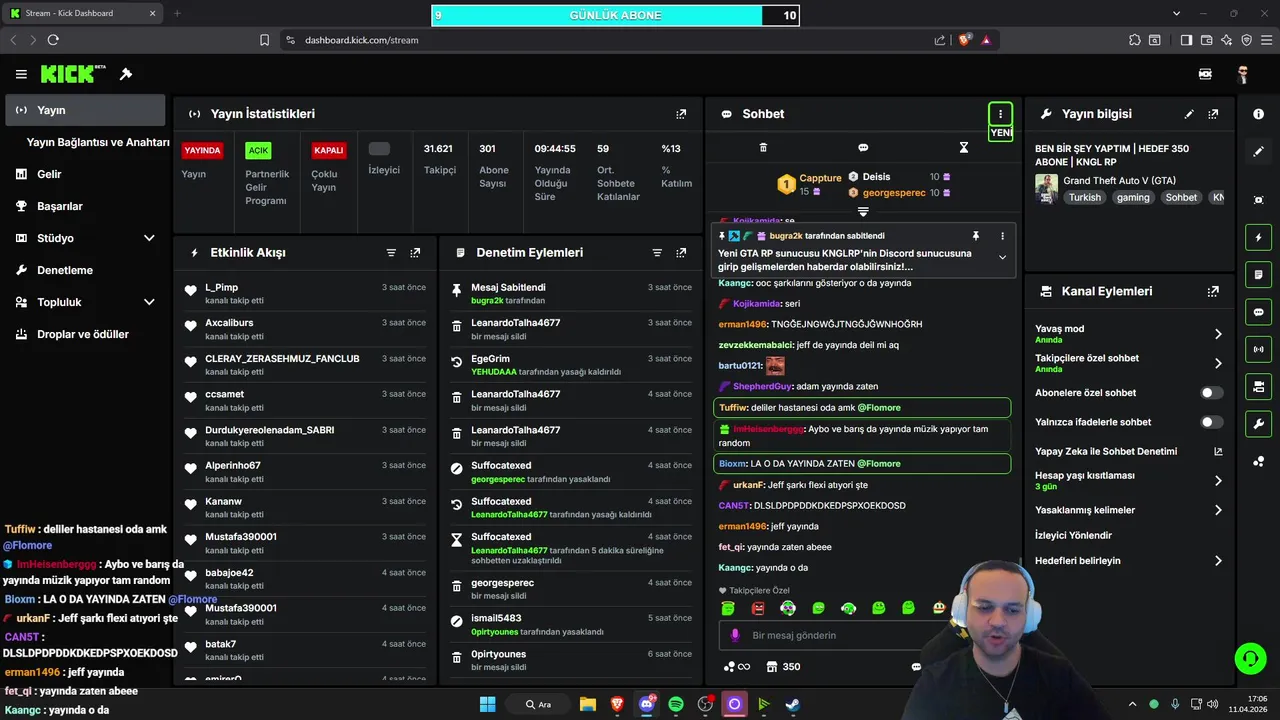Click the green headset support button

coord(1250,658)
